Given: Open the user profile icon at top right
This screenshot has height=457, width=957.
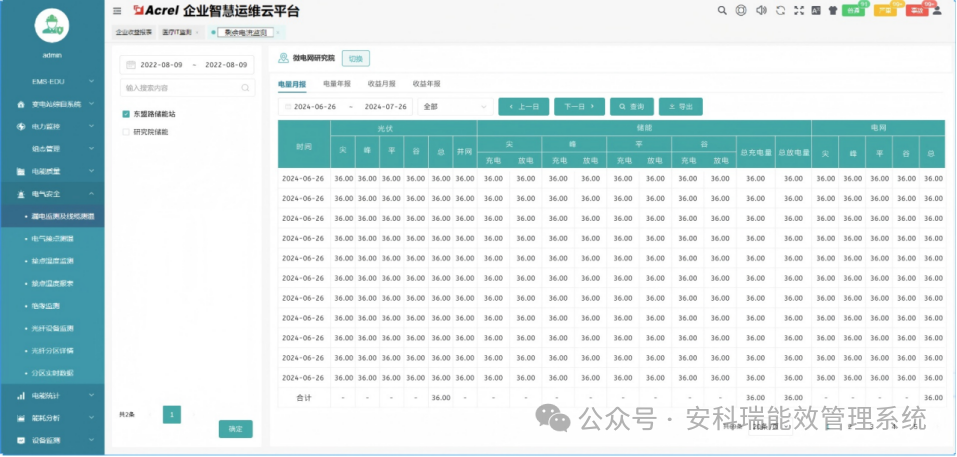Looking at the screenshot, I should click(937, 10).
